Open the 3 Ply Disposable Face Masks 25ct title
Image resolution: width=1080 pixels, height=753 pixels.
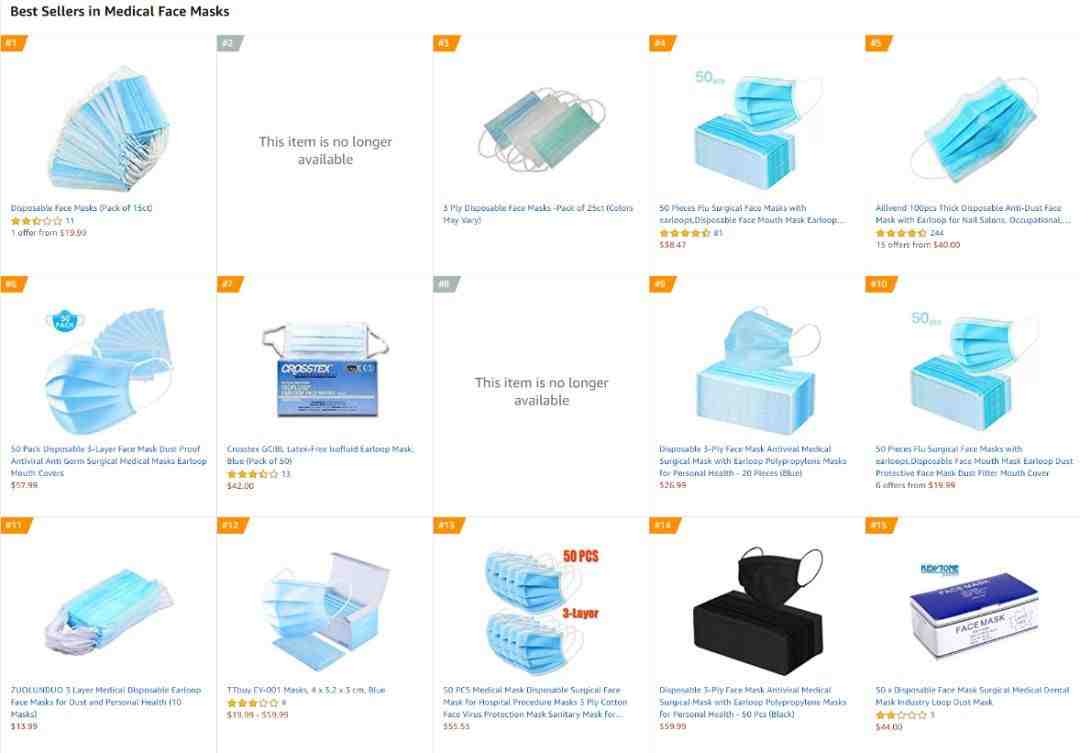[x=537, y=214]
